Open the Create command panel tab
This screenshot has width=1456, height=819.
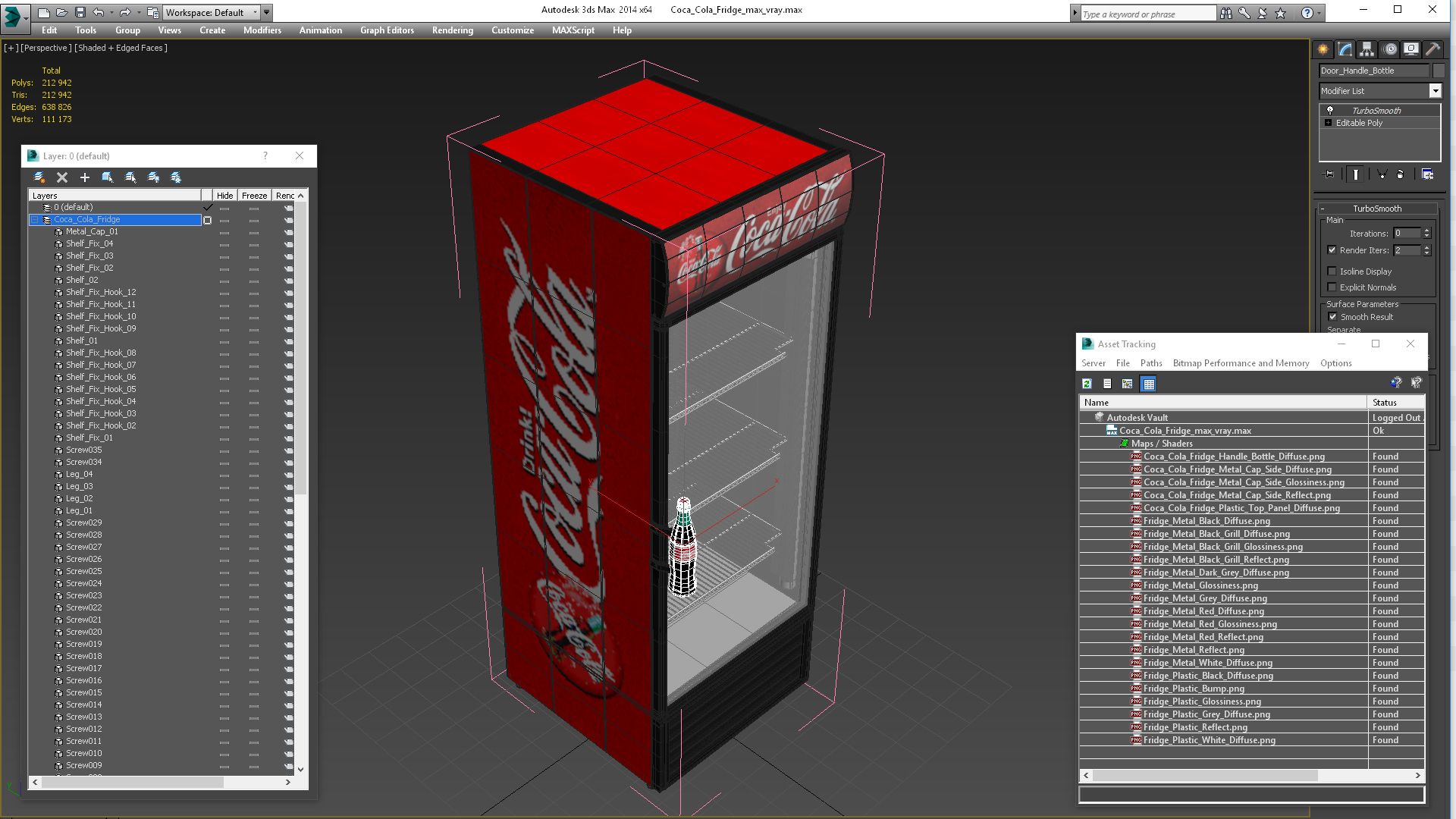pos(1323,49)
